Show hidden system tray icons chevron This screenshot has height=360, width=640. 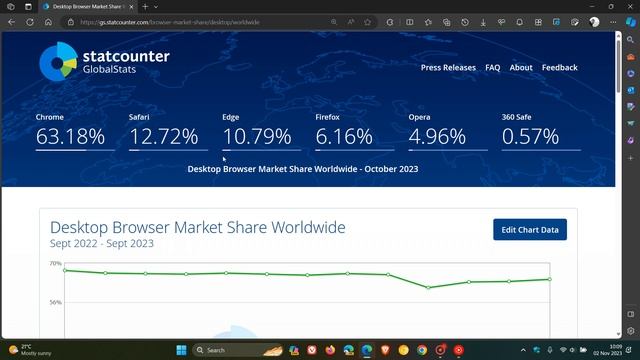click(x=523, y=350)
